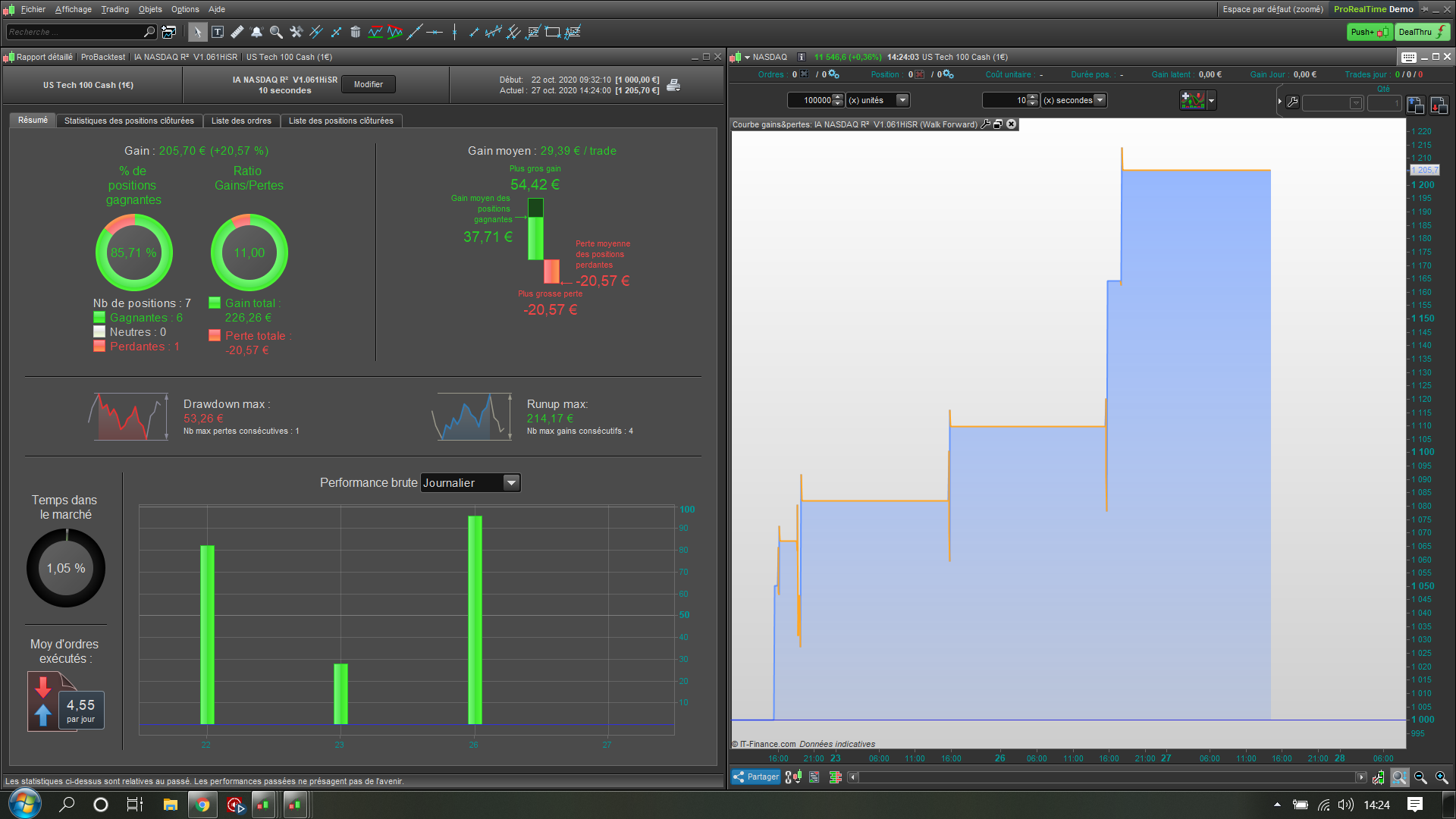Viewport: 1456px width, 819px height.
Task: Open the Journalier performance period dropdown
Action: 512,483
